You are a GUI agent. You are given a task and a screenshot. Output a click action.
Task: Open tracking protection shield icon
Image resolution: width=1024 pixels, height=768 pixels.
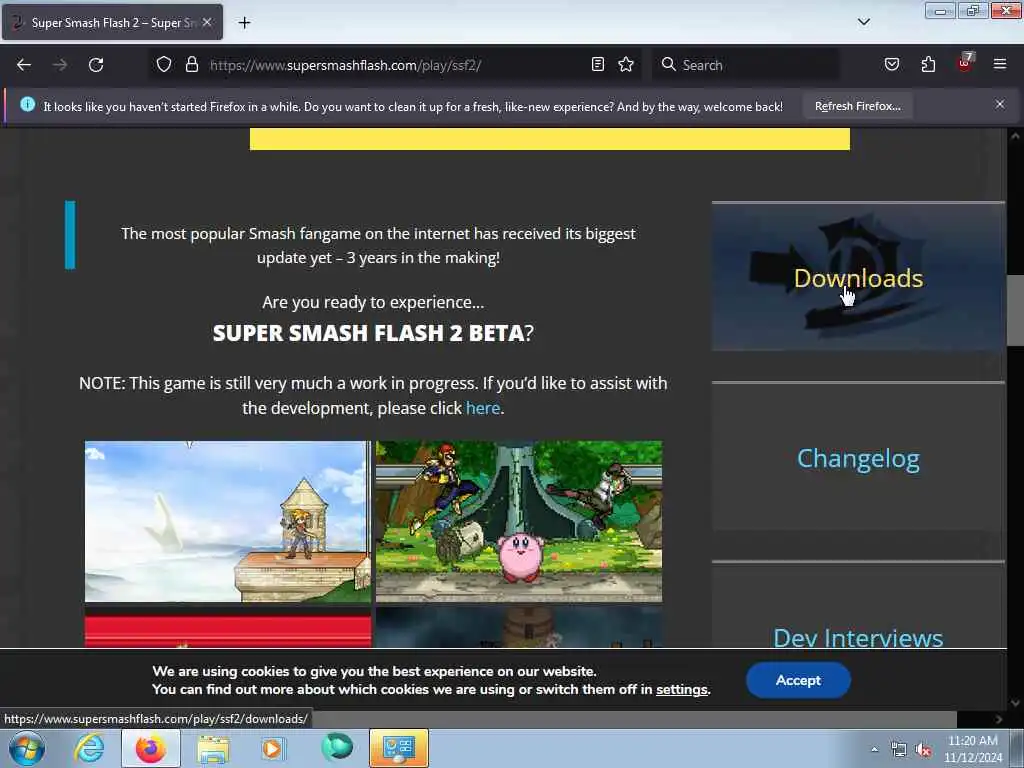(164, 65)
